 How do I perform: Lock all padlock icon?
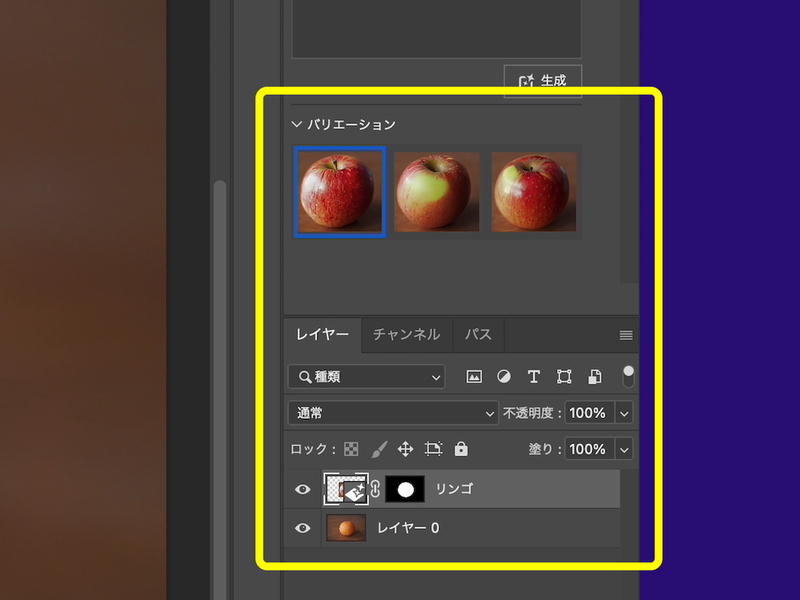click(x=461, y=449)
